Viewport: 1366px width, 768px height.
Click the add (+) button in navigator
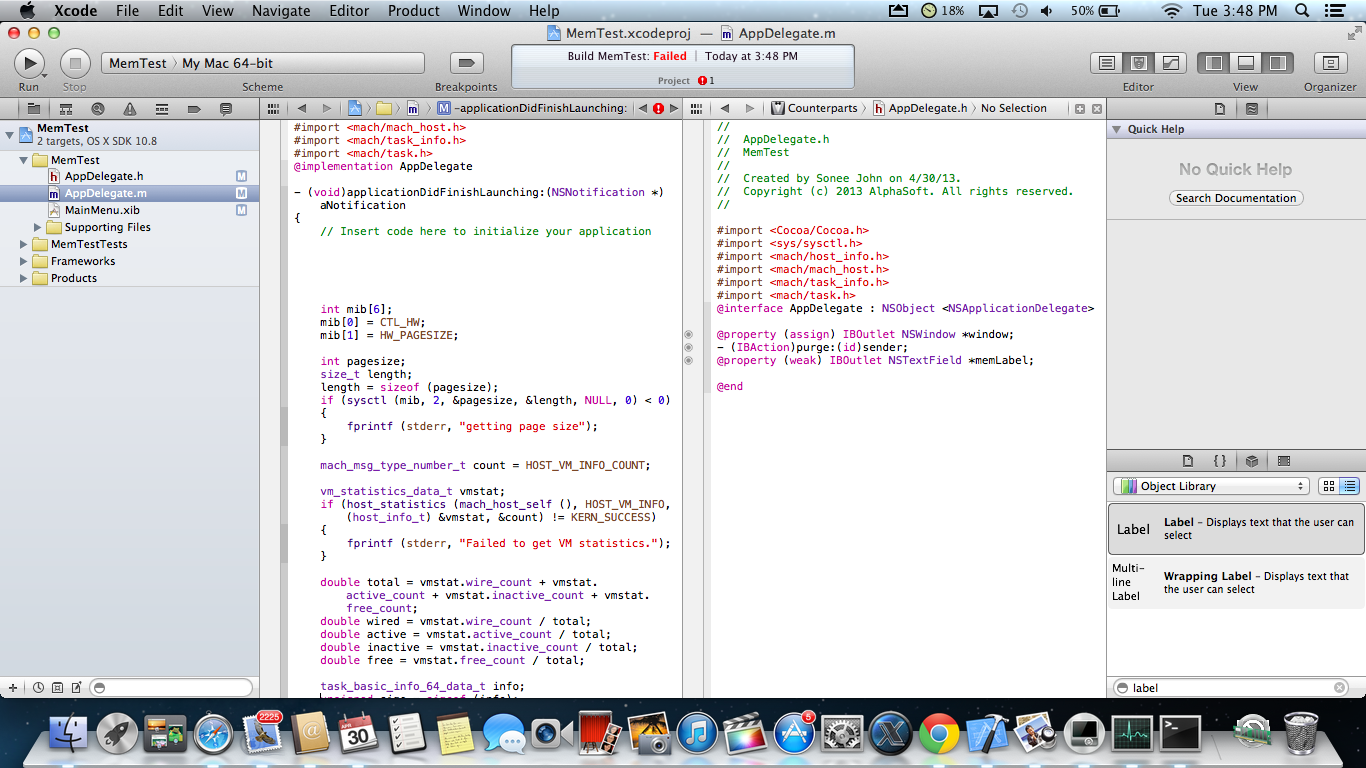(x=13, y=688)
